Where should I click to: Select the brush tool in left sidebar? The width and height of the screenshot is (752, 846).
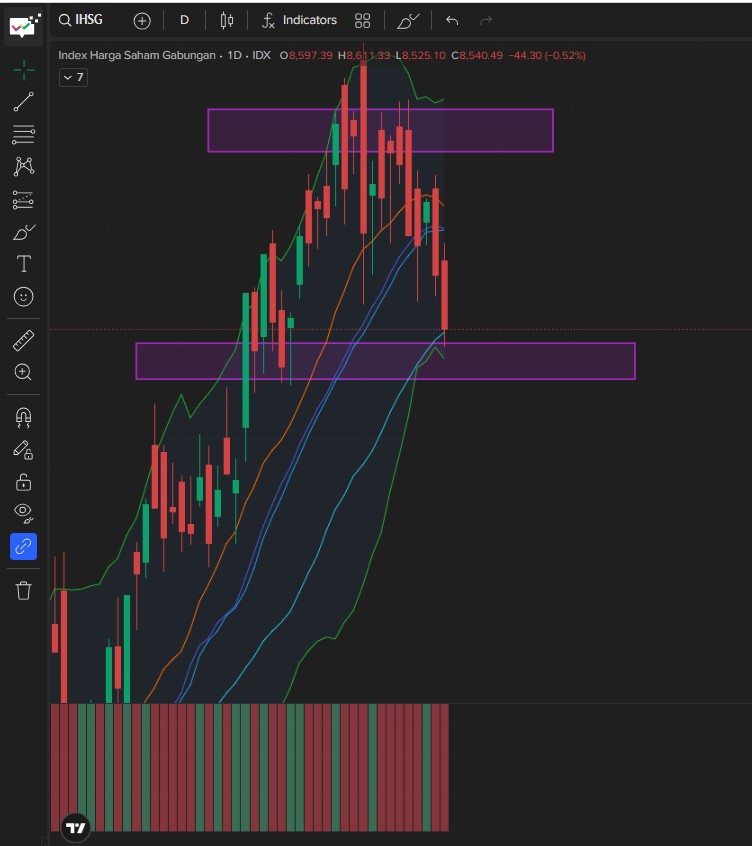pos(23,233)
